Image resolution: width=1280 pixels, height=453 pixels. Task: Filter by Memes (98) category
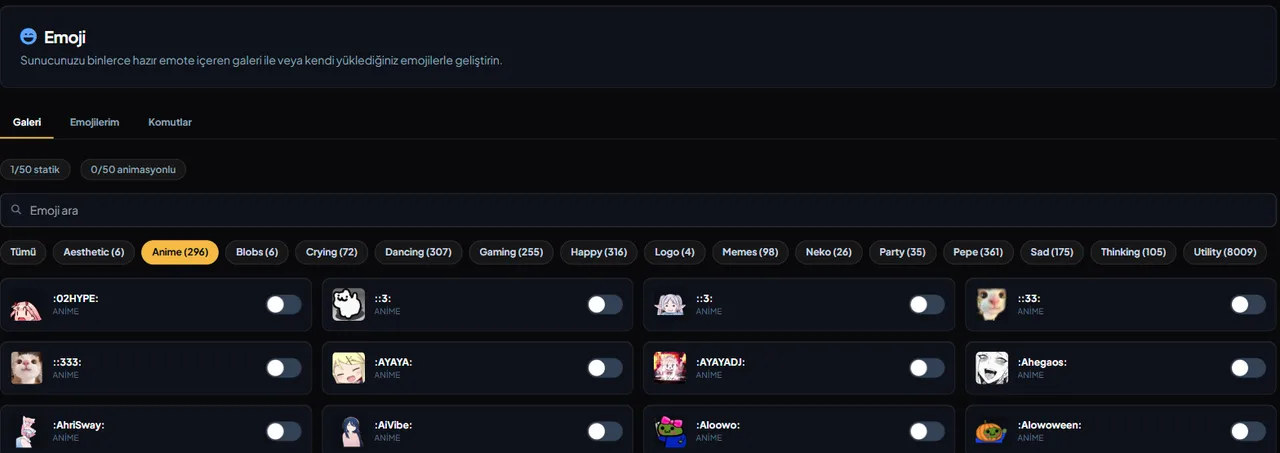pyautogui.click(x=750, y=252)
